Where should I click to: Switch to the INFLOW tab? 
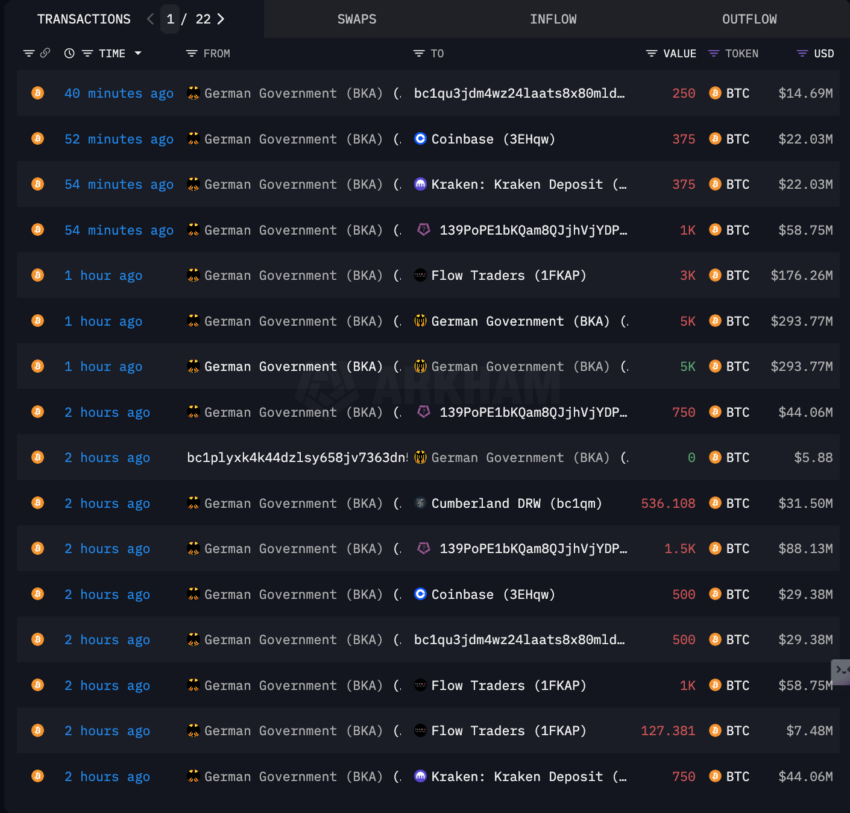(x=553, y=19)
